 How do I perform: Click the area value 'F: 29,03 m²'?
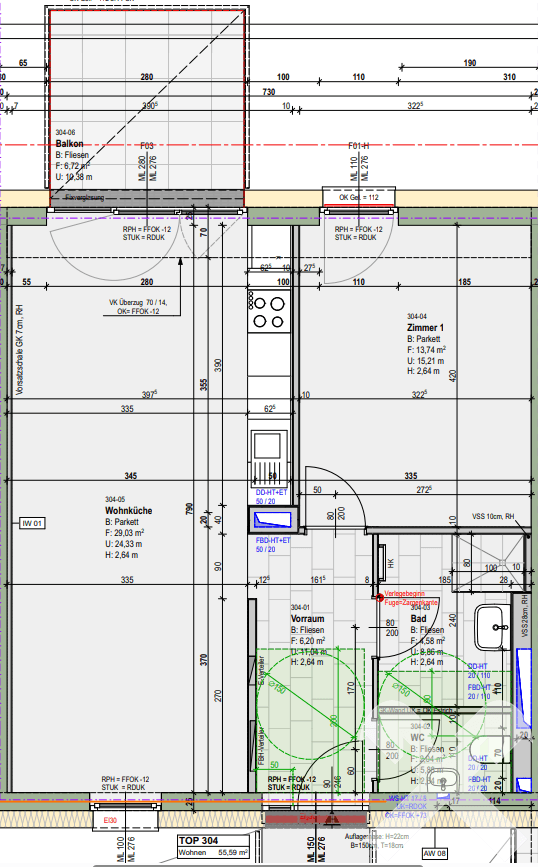(x=124, y=533)
